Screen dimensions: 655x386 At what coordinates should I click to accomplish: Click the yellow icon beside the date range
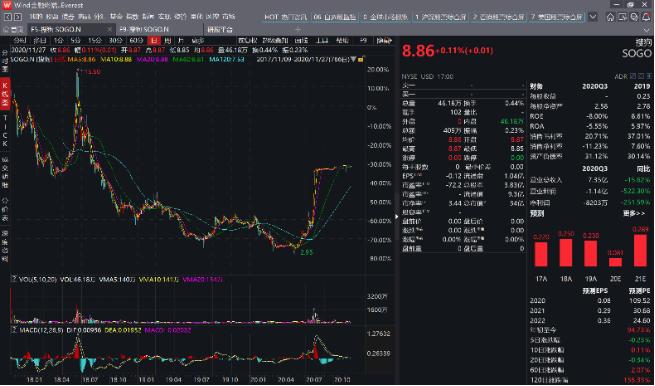coord(361,60)
